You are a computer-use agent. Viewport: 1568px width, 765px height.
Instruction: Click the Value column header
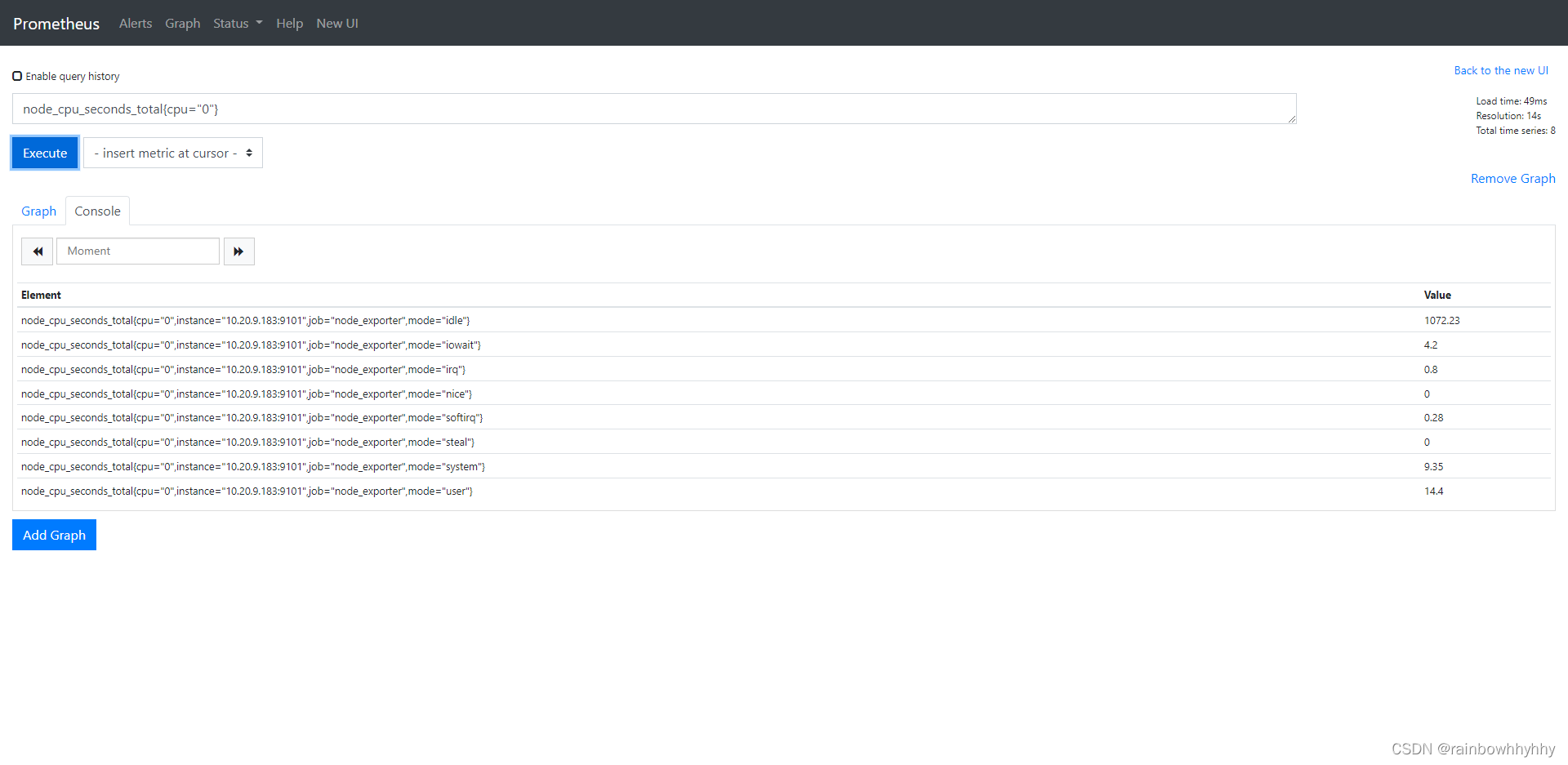click(x=1437, y=295)
